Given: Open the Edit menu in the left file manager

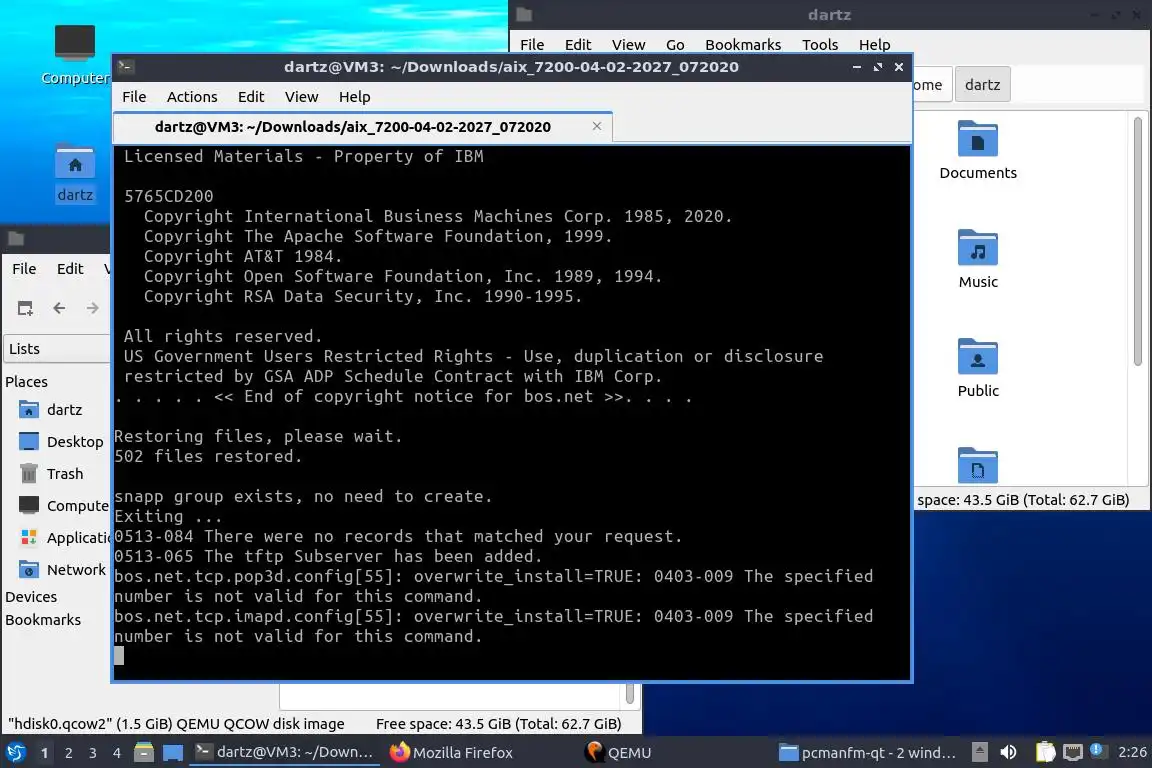Looking at the screenshot, I should tap(70, 269).
